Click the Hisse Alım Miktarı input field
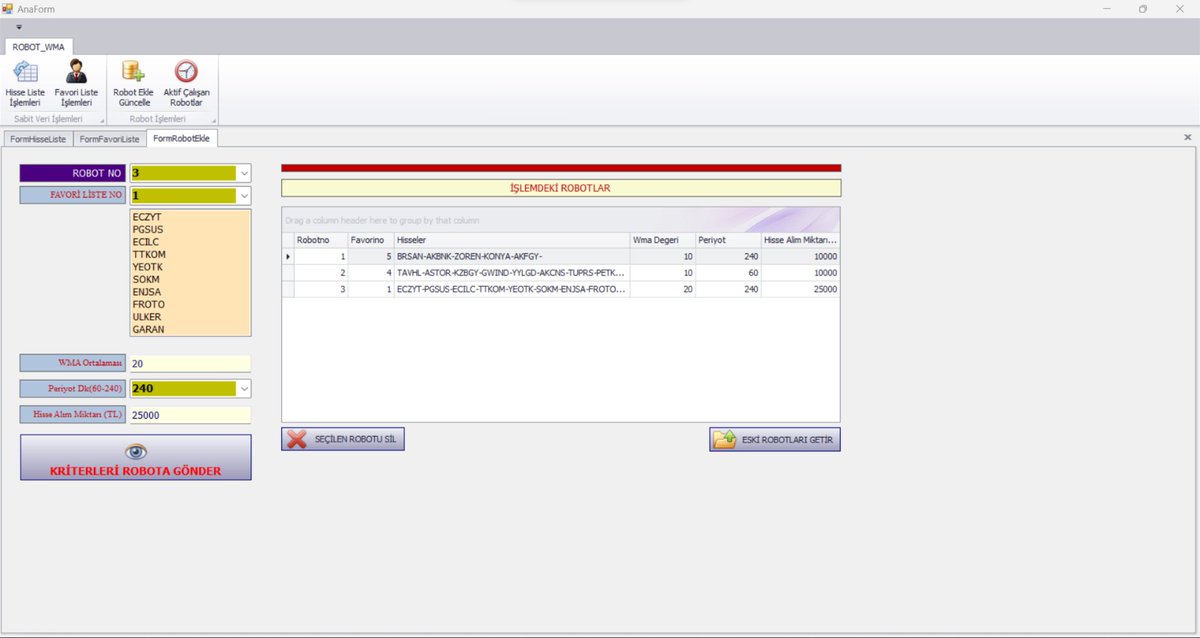 click(190, 415)
